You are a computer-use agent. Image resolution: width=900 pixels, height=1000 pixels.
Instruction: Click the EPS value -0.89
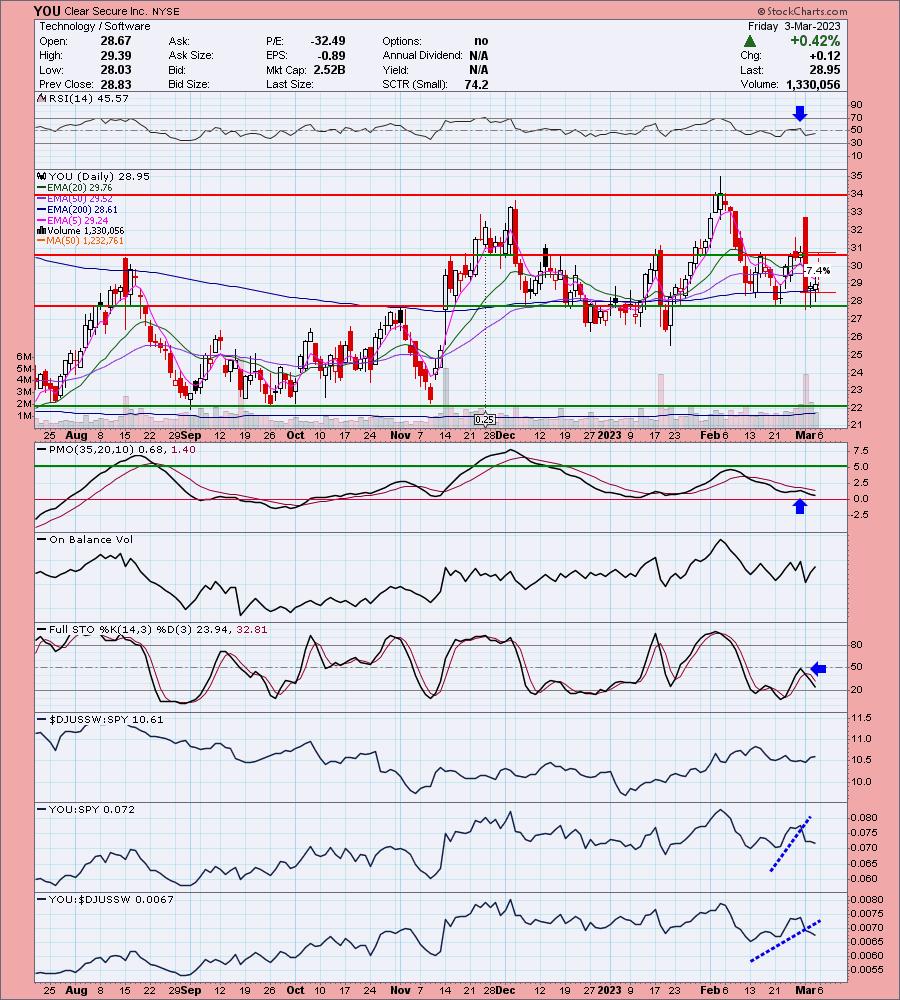point(332,55)
